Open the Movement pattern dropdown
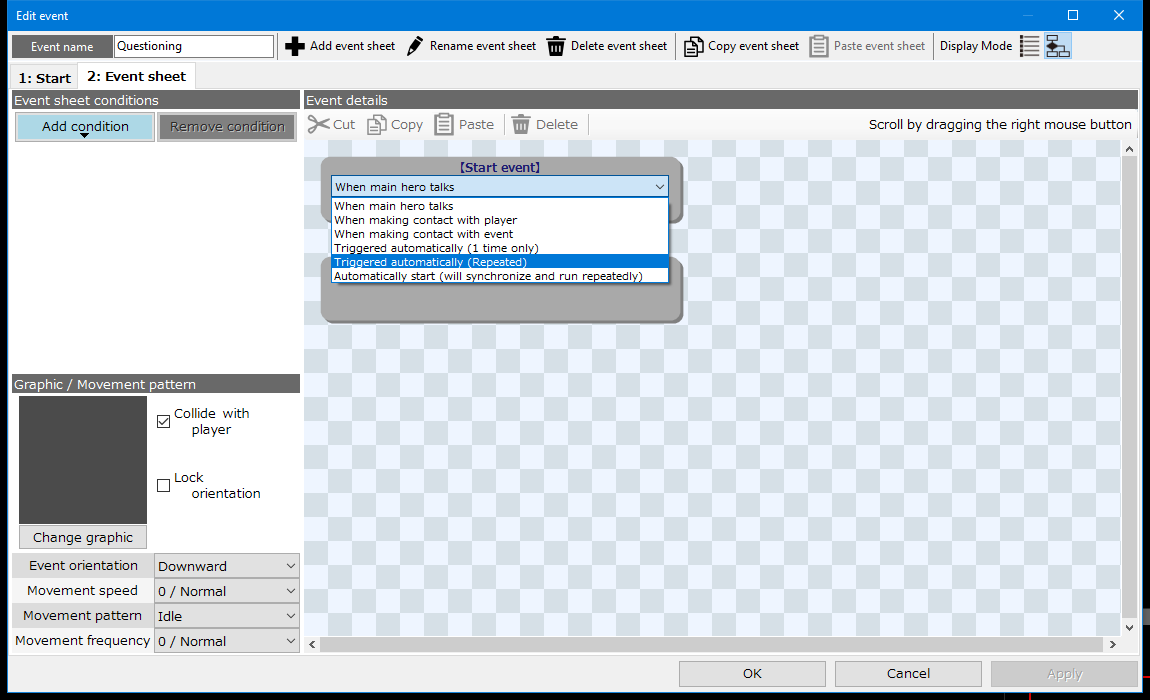This screenshot has width=1150, height=700. pyautogui.click(x=227, y=616)
